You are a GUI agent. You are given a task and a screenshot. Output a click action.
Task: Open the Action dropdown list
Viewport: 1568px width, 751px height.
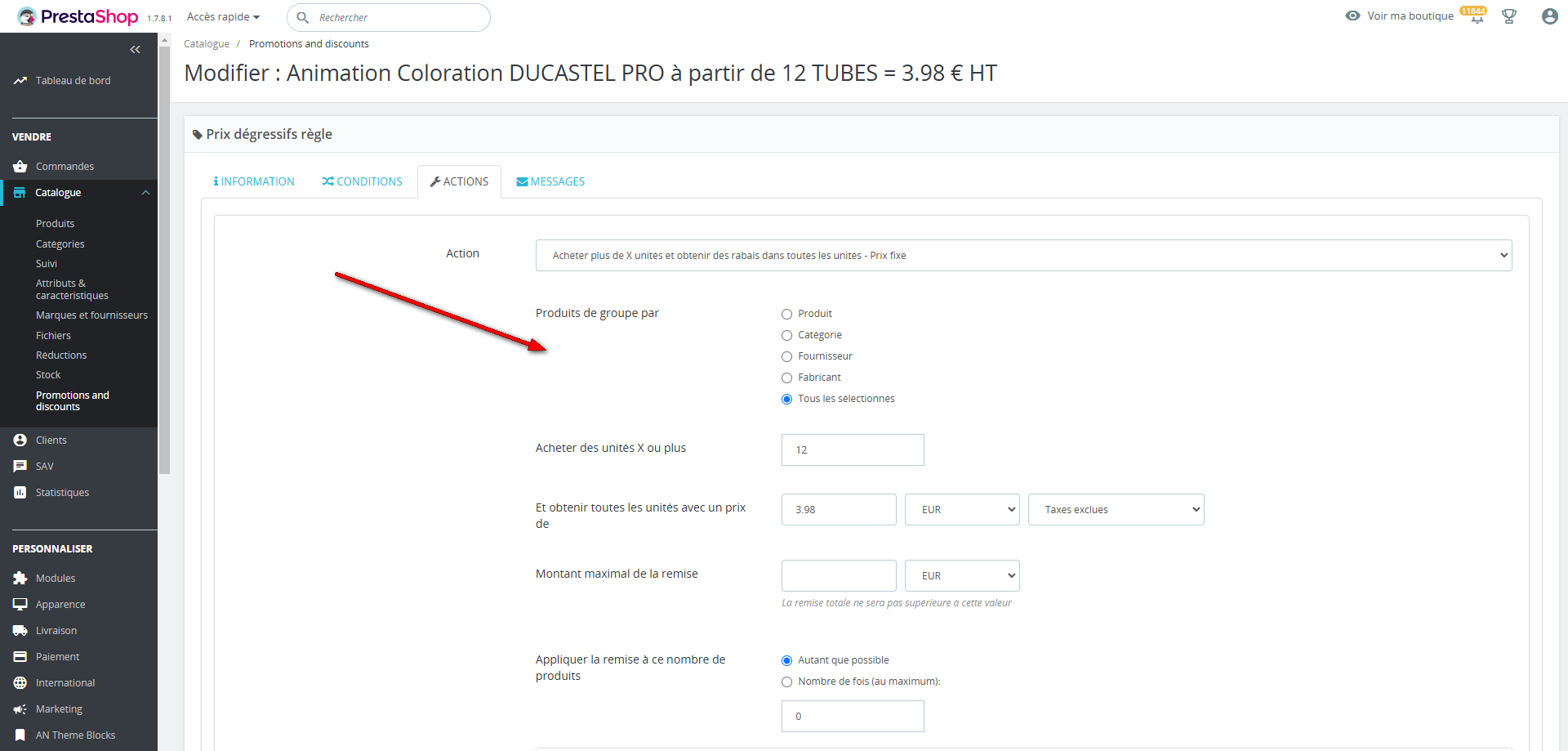pyautogui.click(x=1023, y=256)
